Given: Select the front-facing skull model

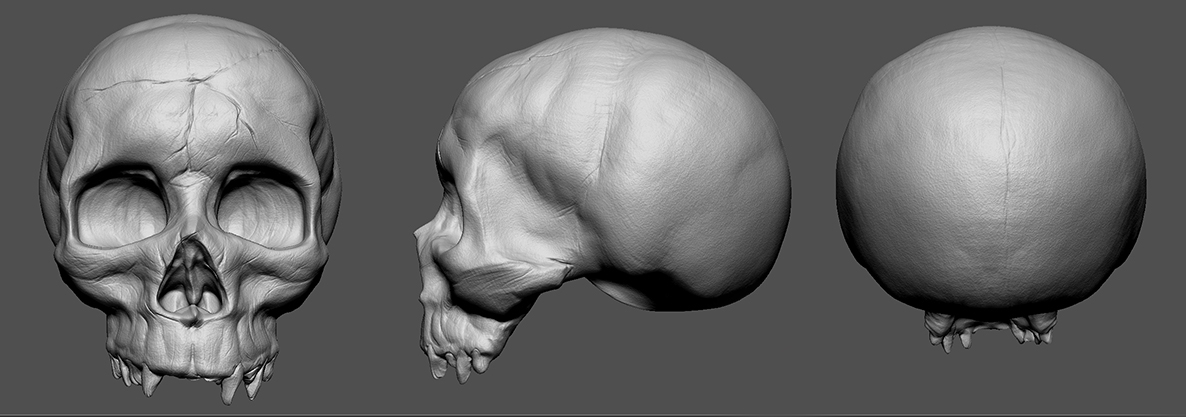Looking at the screenshot, I should click(190, 208).
